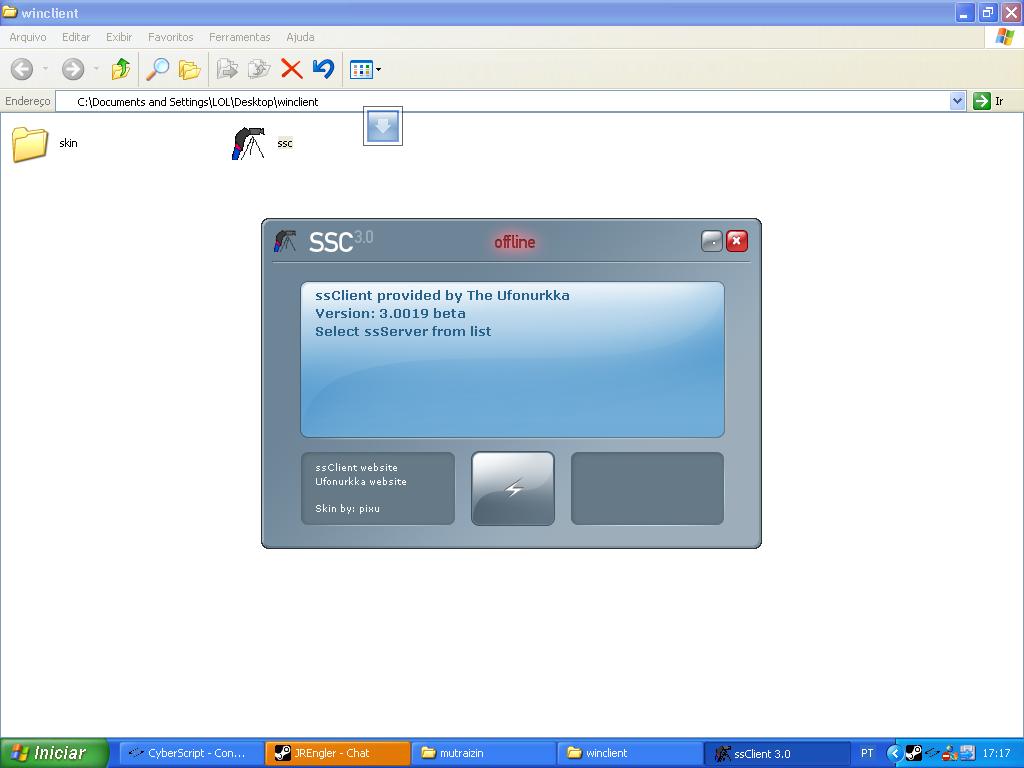Image resolution: width=1024 pixels, height=768 pixels.
Task: Switch to winclient taskbar item
Action: click(630, 753)
